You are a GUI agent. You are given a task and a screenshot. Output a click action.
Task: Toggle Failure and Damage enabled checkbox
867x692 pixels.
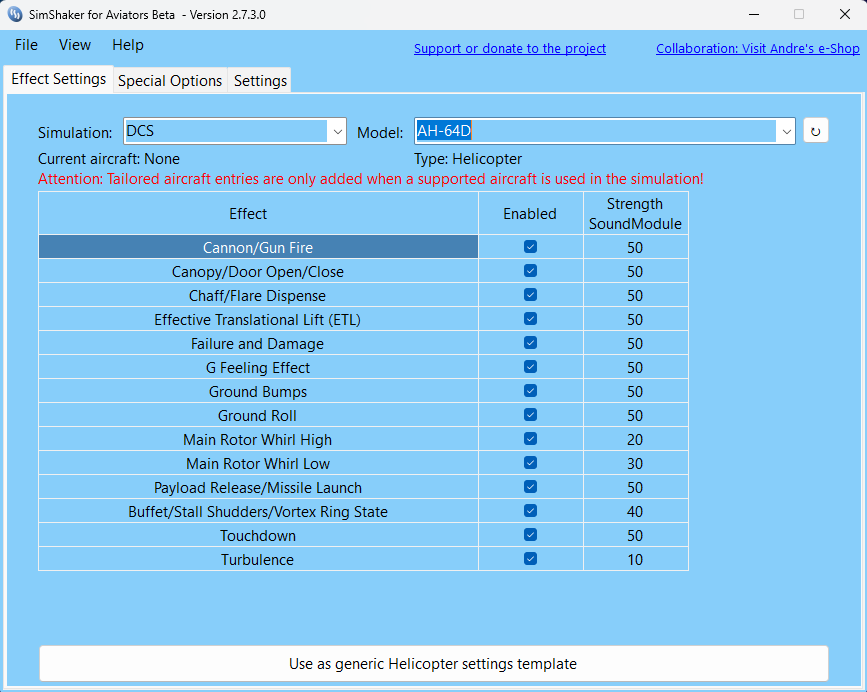click(x=530, y=343)
